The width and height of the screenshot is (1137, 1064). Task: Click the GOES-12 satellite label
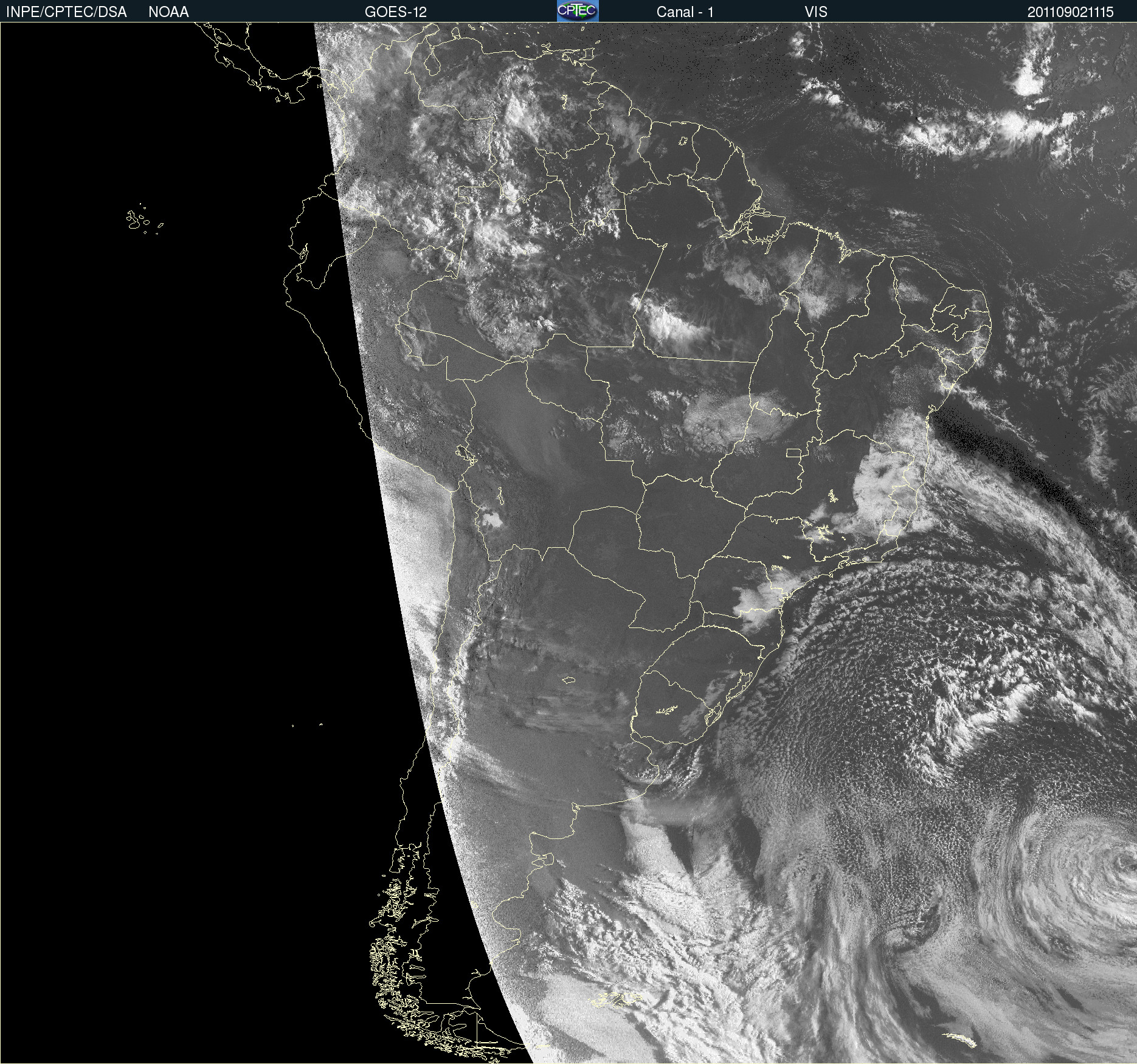(x=396, y=12)
